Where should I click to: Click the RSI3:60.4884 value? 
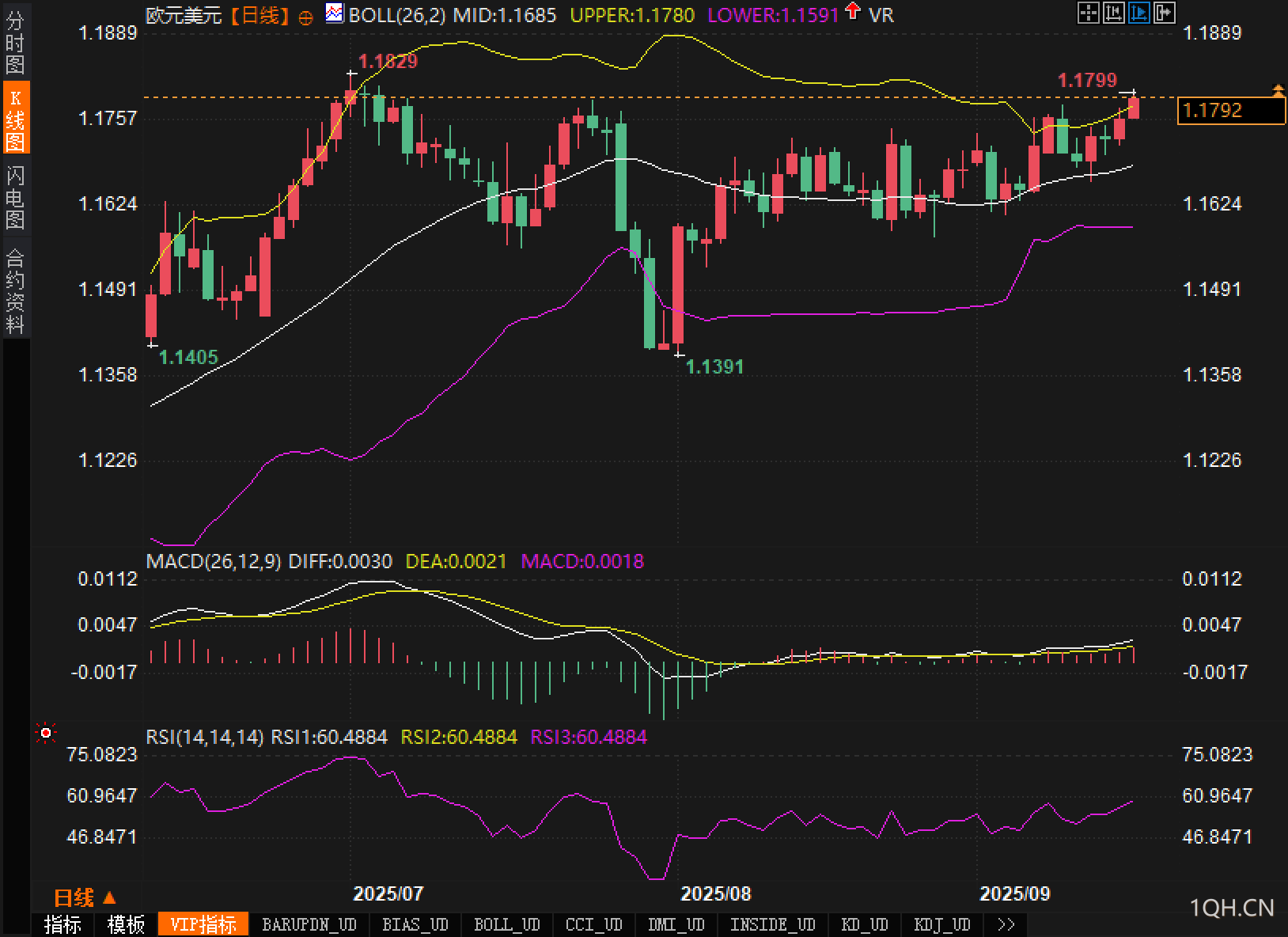point(589,737)
